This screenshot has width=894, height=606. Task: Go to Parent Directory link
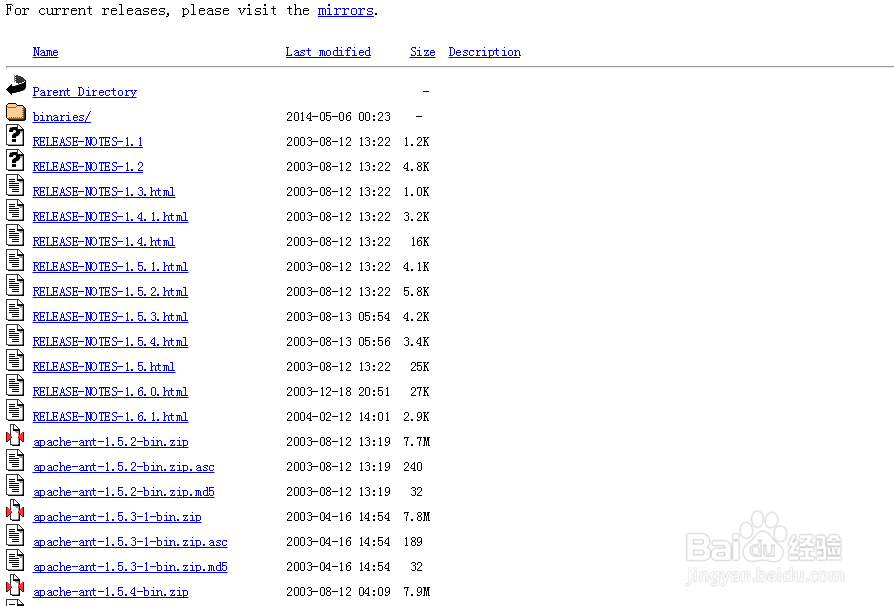[x=84, y=92]
